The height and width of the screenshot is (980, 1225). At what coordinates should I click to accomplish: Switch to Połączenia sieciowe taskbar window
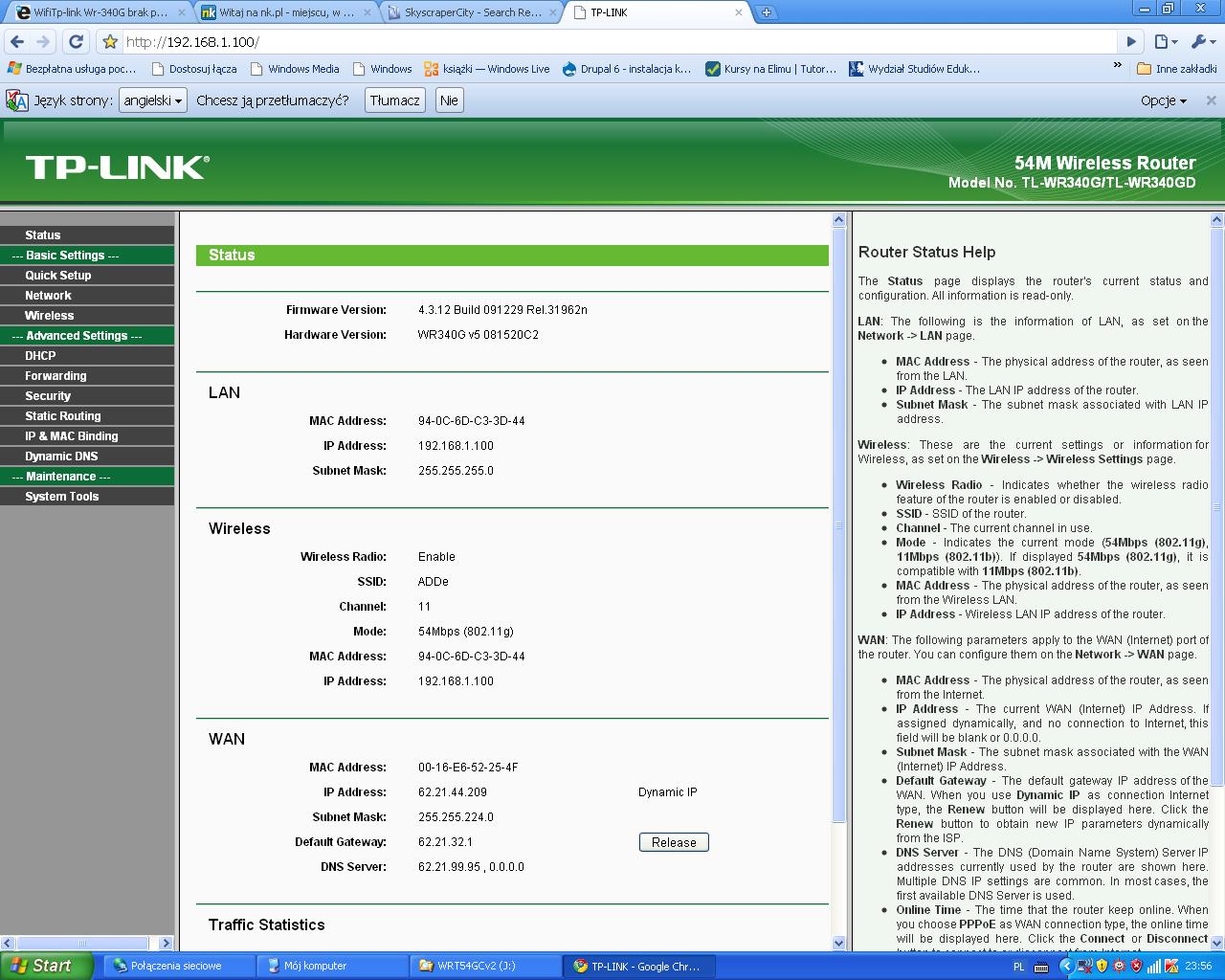(179, 967)
